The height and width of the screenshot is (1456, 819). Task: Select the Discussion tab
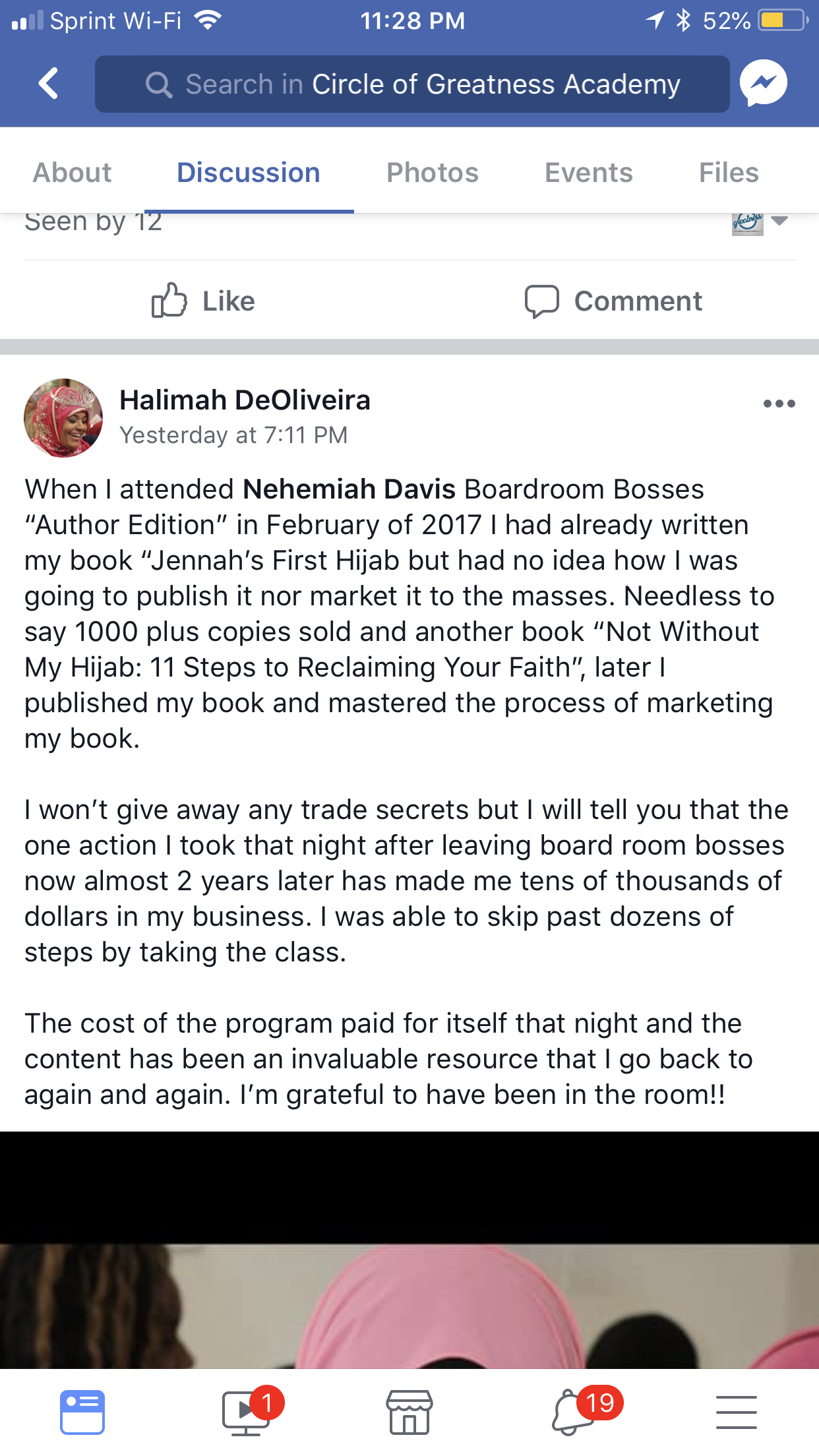(249, 173)
